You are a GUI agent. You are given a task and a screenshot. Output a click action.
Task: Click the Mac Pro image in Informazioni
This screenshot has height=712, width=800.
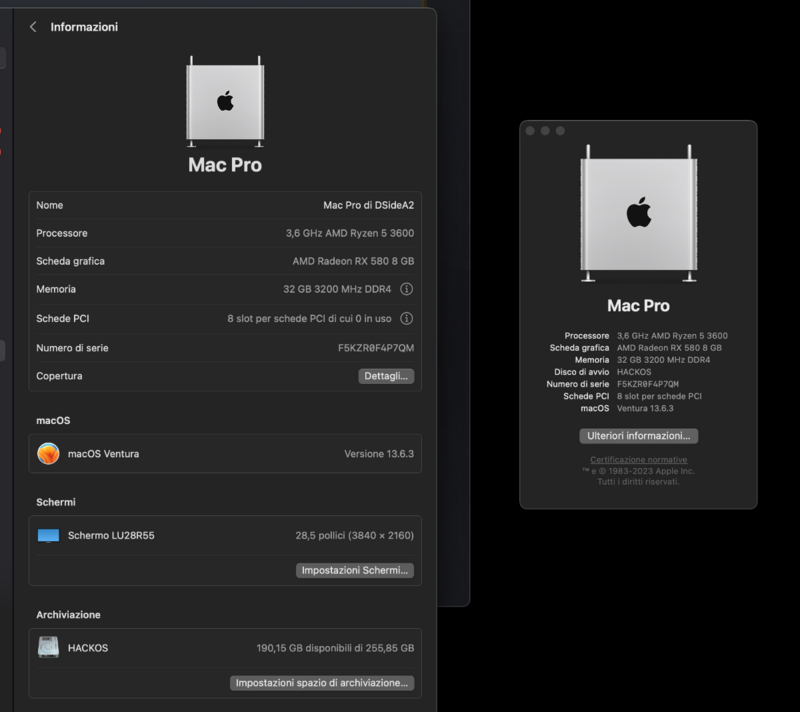pos(225,101)
